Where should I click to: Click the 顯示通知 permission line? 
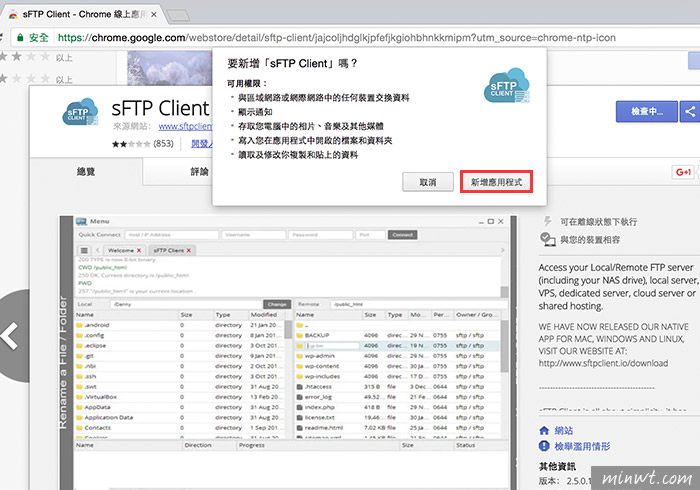255,112
